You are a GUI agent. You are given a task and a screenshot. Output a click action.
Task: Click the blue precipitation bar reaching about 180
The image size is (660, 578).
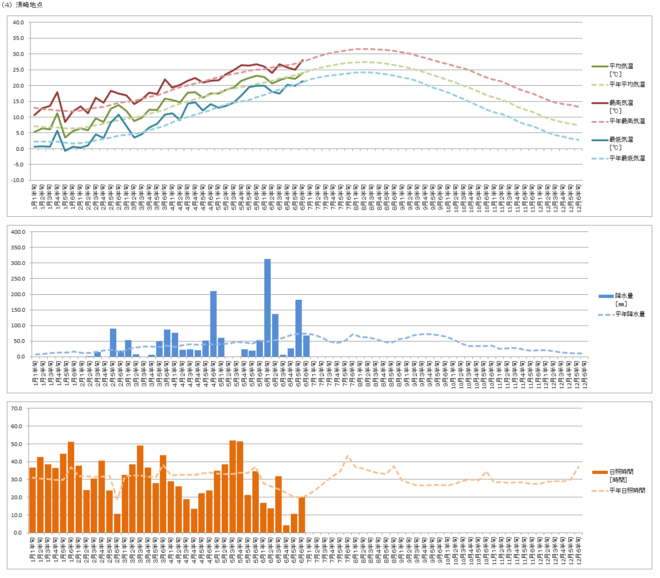(x=298, y=328)
